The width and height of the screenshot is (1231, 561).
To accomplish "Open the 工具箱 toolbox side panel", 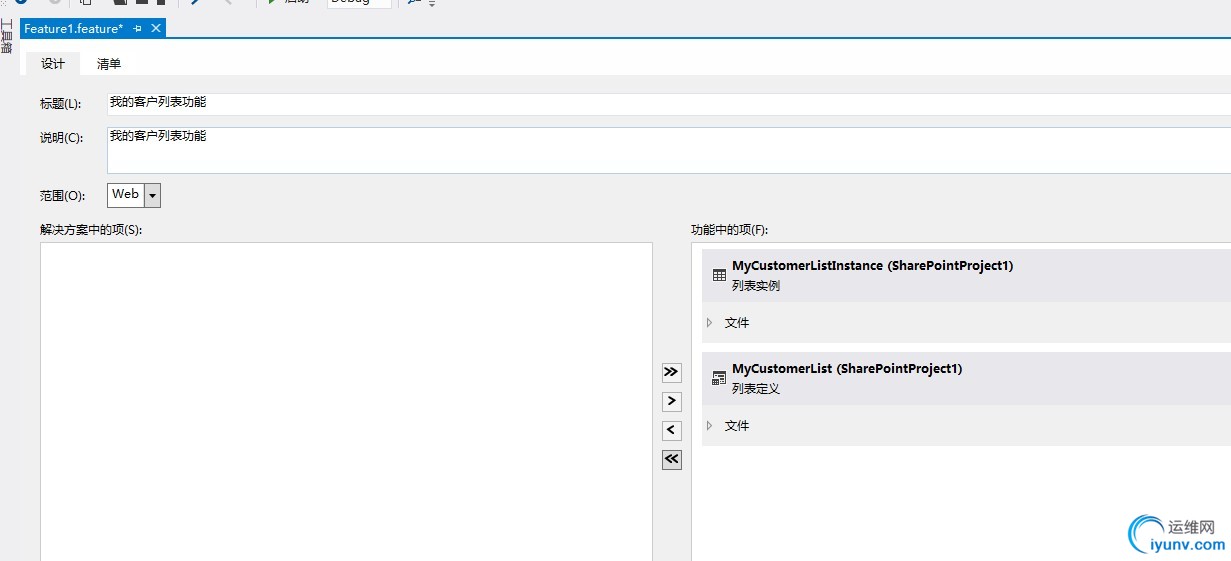I will tap(7, 34).
